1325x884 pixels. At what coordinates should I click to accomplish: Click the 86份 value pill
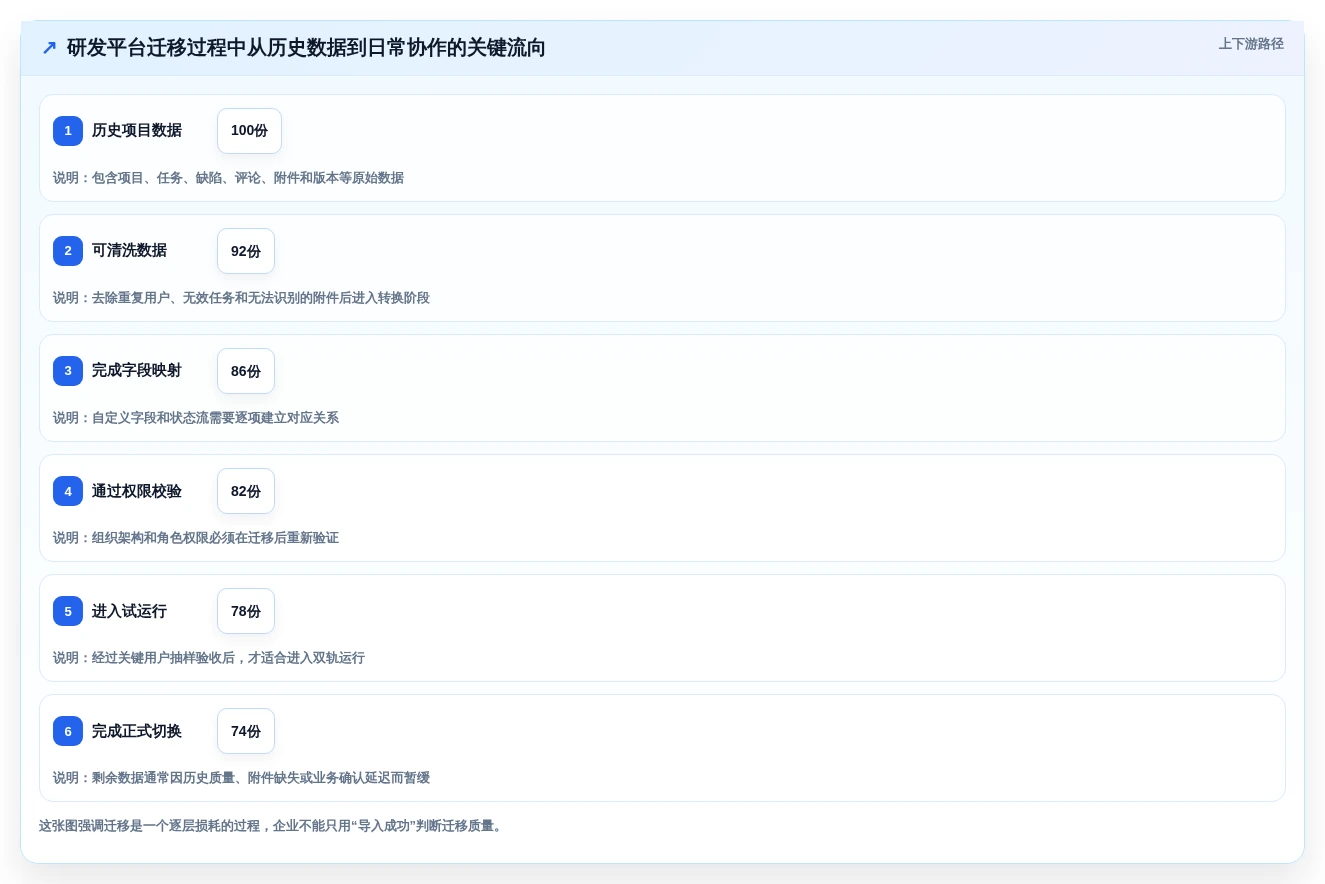(x=246, y=371)
